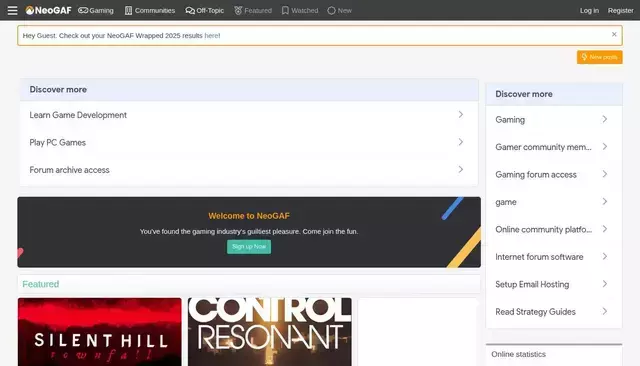This screenshot has width=640, height=366.
Task: Expand the sidebar Gaming chevron
Action: tap(604, 119)
